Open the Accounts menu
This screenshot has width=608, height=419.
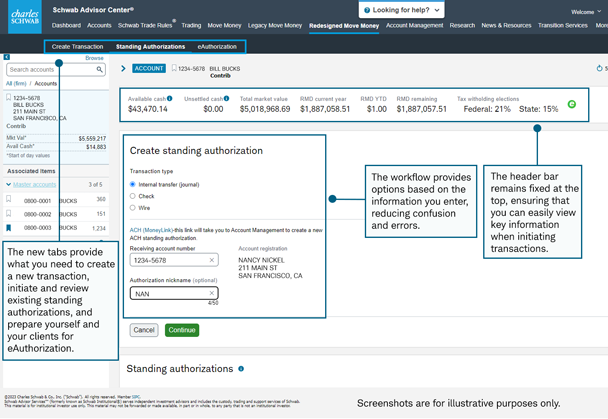(x=99, y=25)
